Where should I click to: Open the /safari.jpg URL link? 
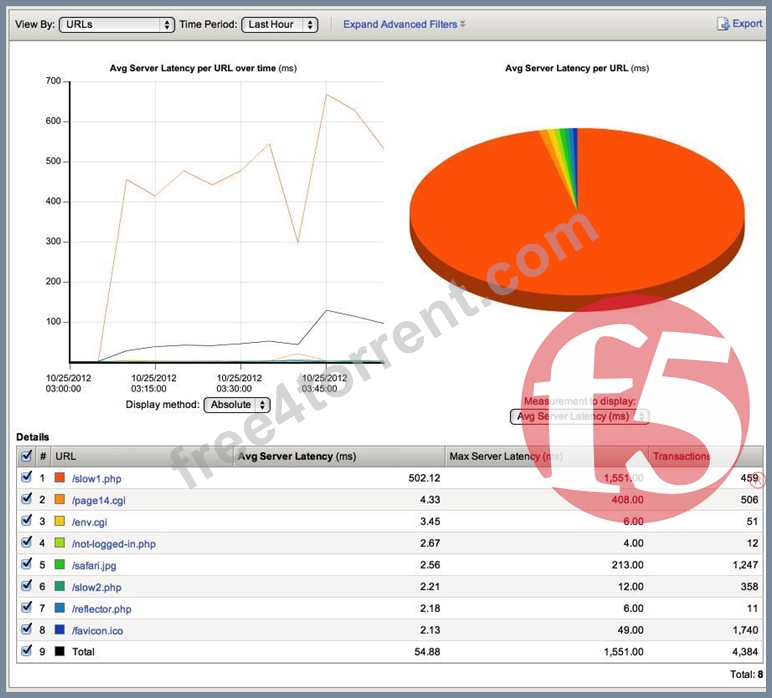[x=94, y=565]
